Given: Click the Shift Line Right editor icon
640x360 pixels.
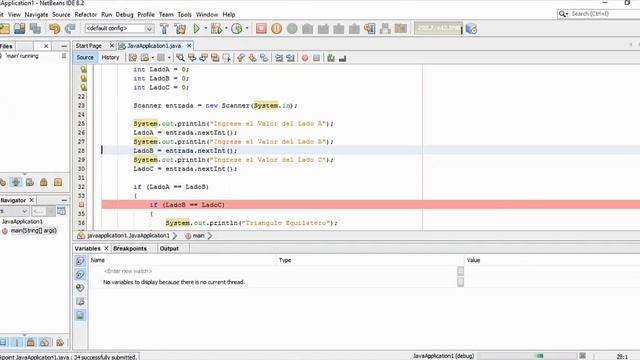Looking at the screenshot, I should point(290,58).
